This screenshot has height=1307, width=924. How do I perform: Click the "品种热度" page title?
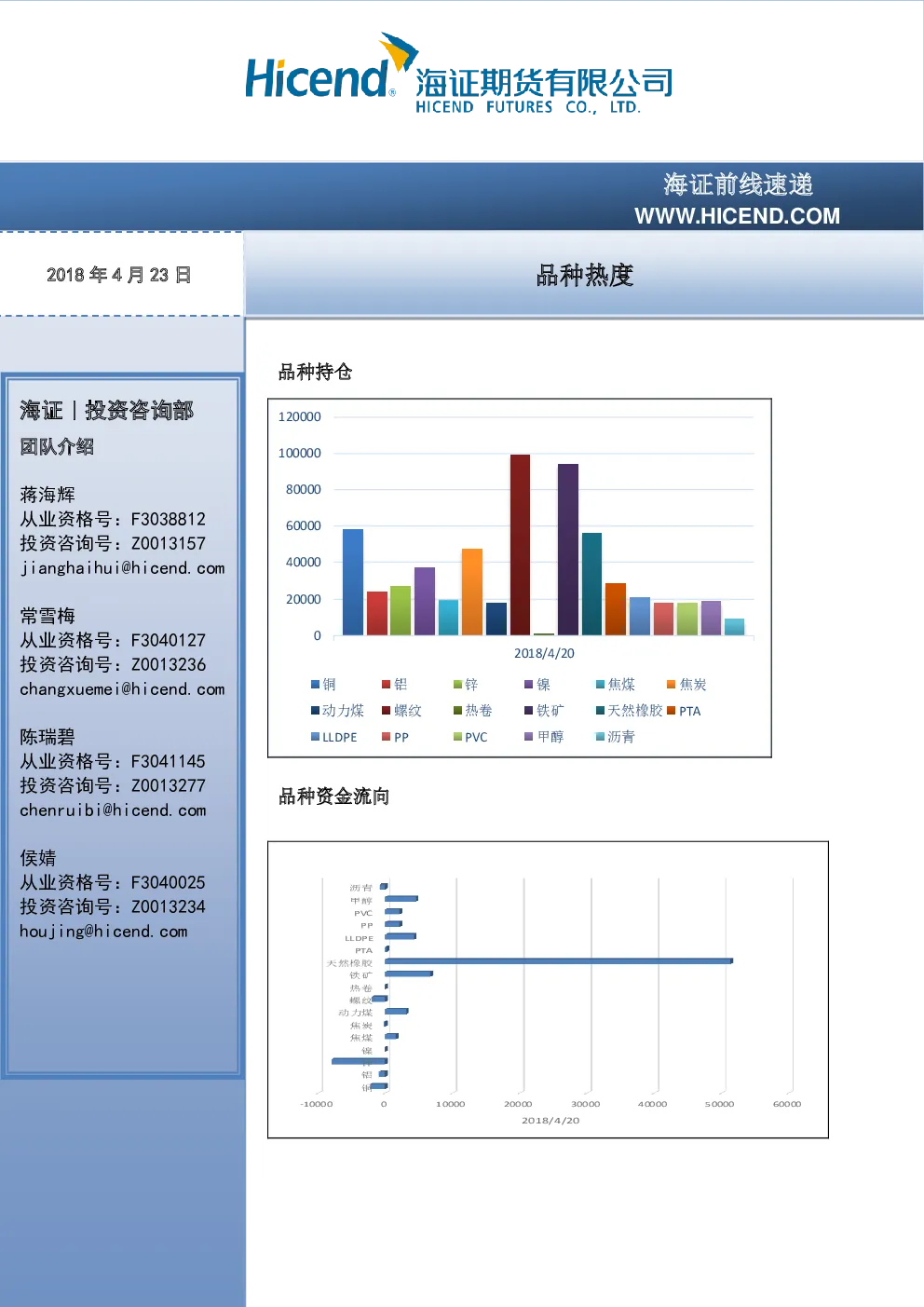click(585, 275)
